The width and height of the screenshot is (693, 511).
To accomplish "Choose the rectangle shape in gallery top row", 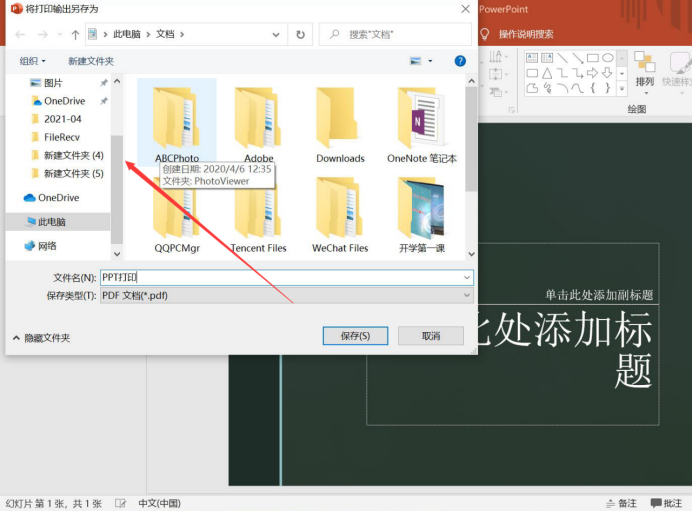I will [x=593, y=58].
